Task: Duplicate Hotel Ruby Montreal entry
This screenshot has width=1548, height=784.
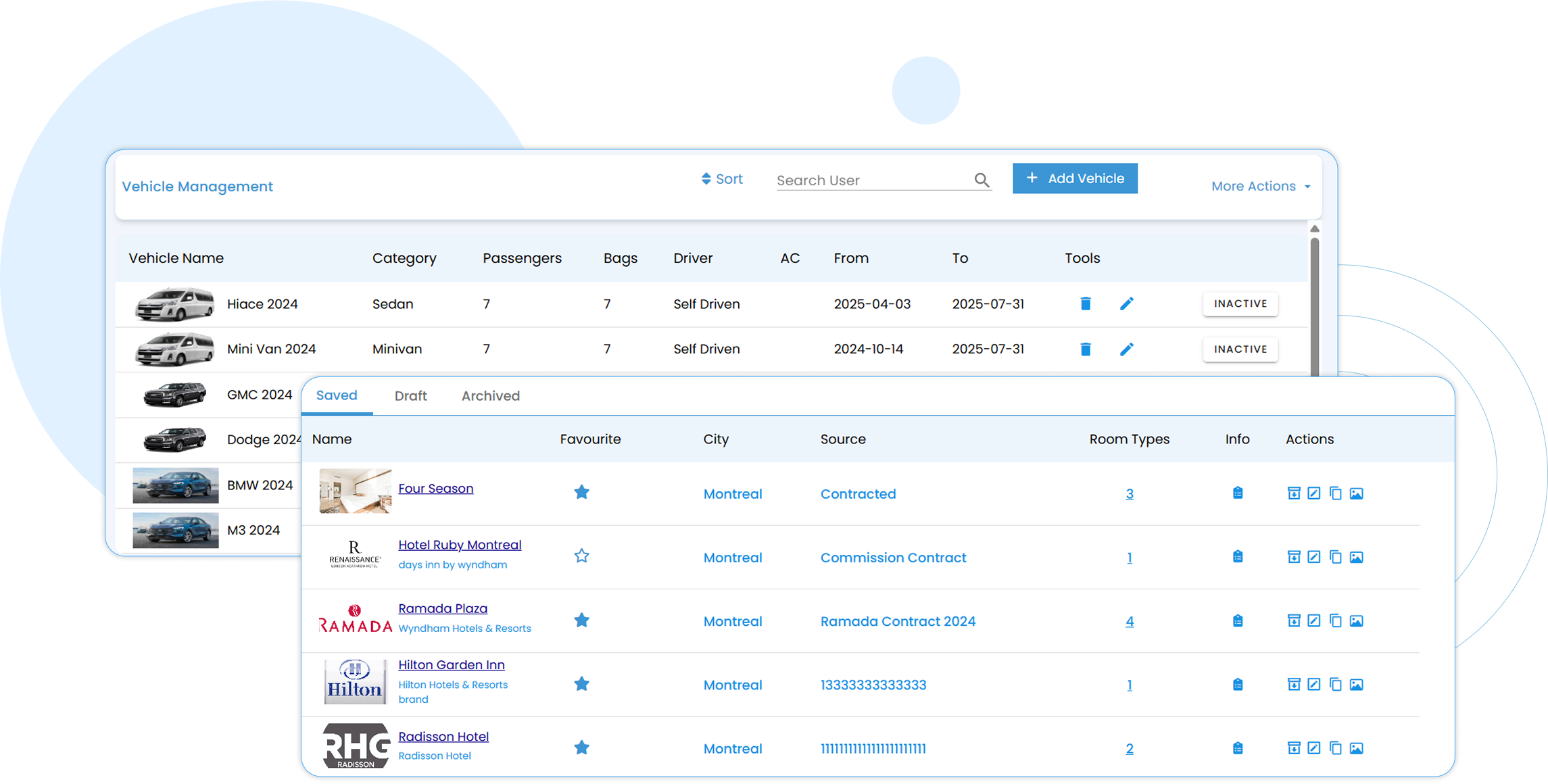Action: tap(1335, 557)
